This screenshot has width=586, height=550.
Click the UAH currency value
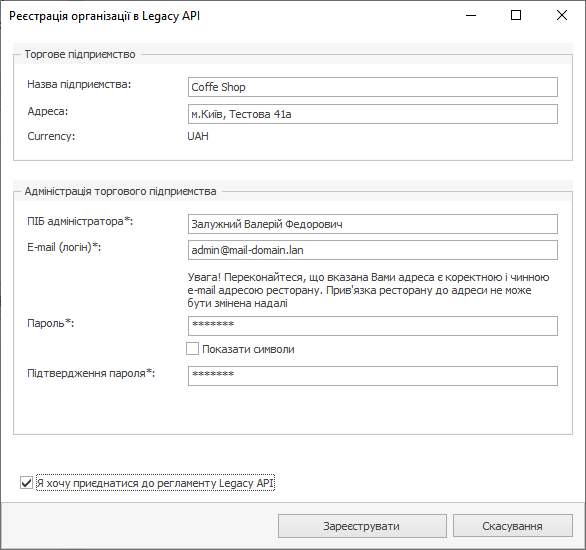click(198, 136)
